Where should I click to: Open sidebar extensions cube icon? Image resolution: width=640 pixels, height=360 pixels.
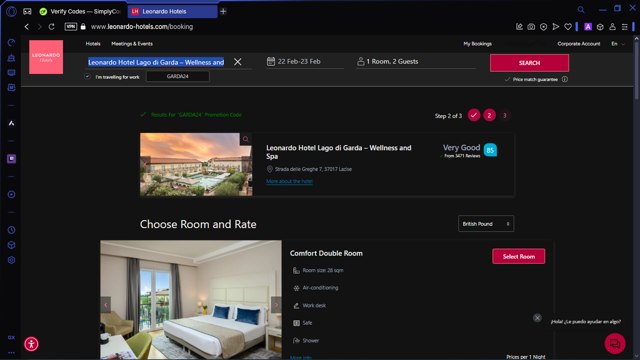pos(11,245)
